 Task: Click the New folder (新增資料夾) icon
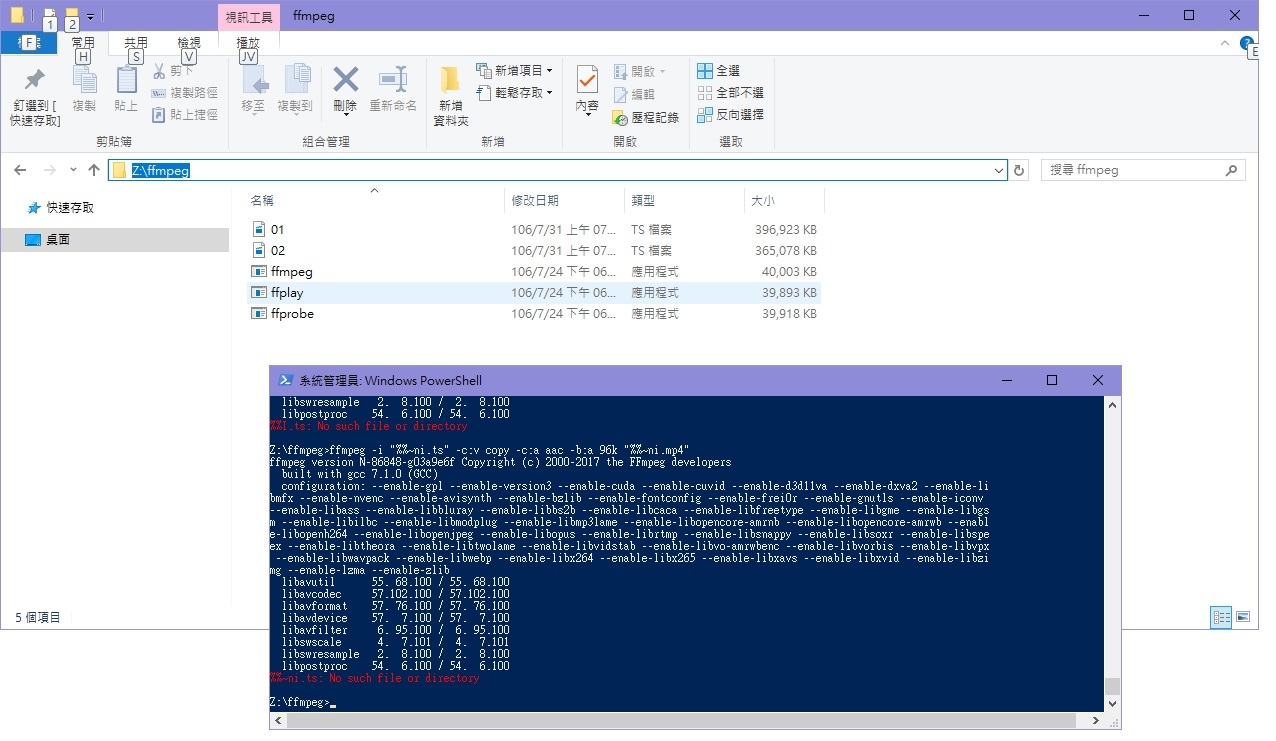pyautogui.click(x=451, y=80)
